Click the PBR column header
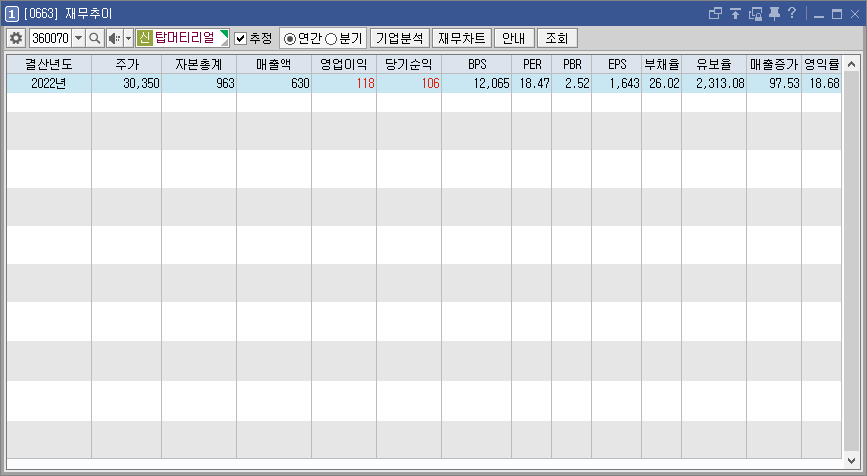The image size is (867, 476). [x=572, y=64]
